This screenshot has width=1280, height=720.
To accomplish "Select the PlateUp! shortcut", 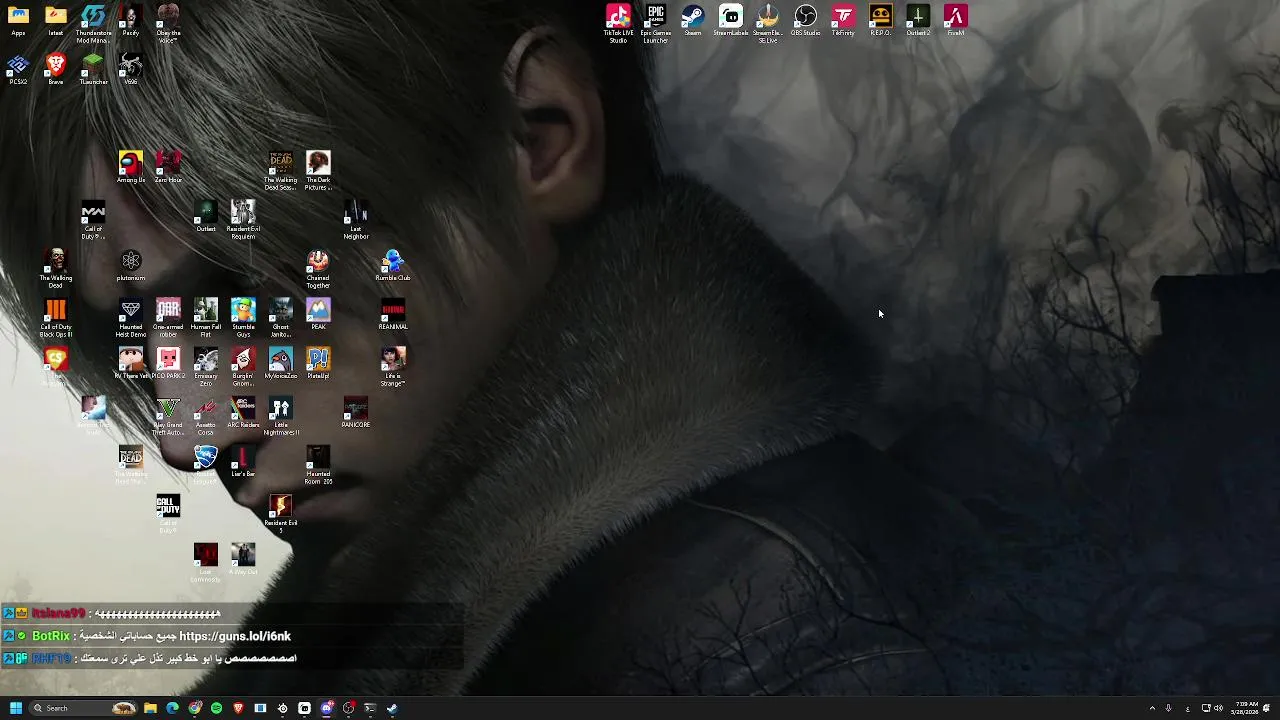I will [x=318, y=363].
